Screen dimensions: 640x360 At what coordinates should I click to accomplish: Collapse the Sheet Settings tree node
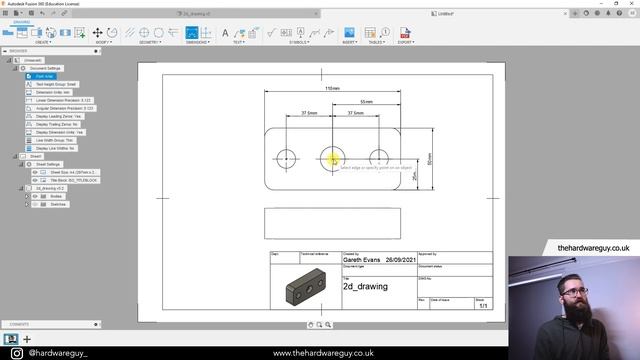21,164
